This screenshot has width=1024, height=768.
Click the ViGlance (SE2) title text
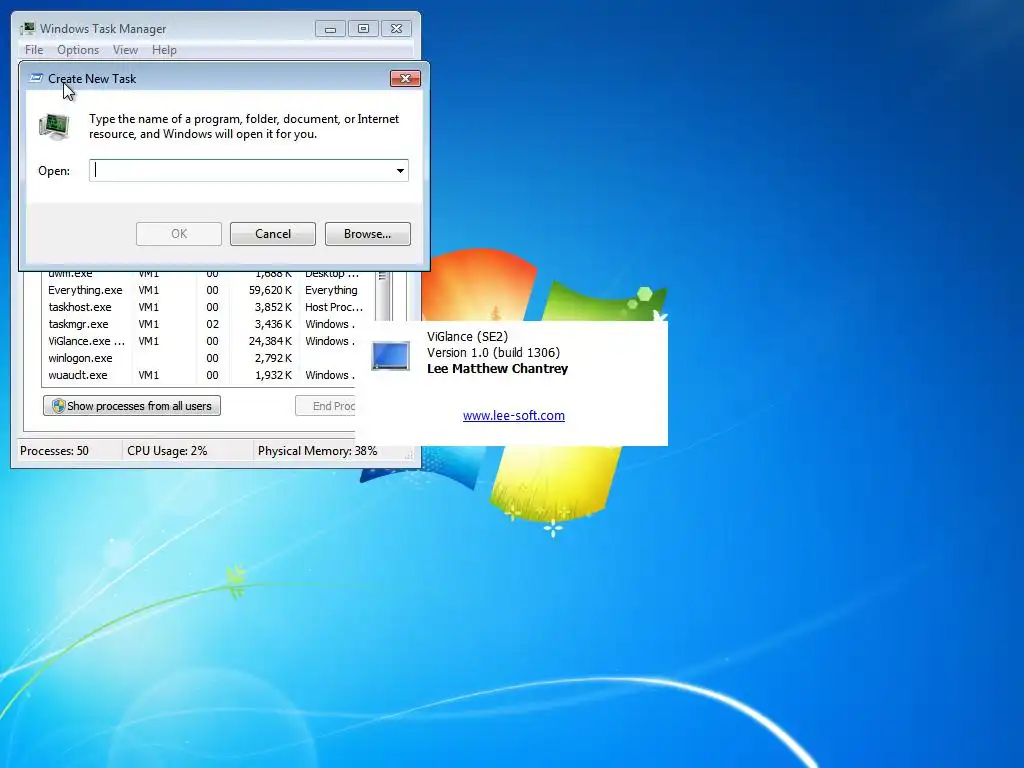[468, 337]
